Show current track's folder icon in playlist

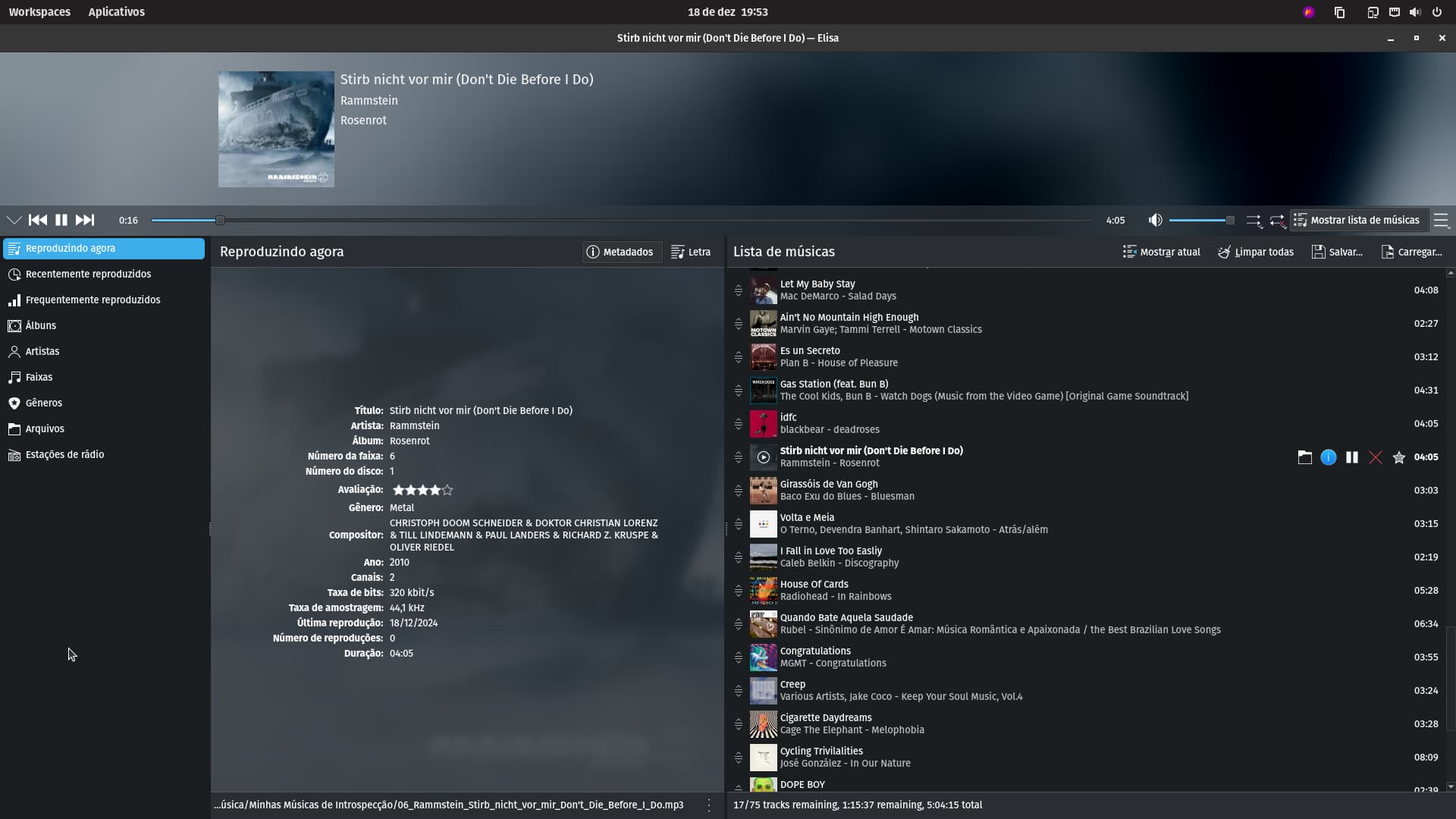click(1304, 457)
